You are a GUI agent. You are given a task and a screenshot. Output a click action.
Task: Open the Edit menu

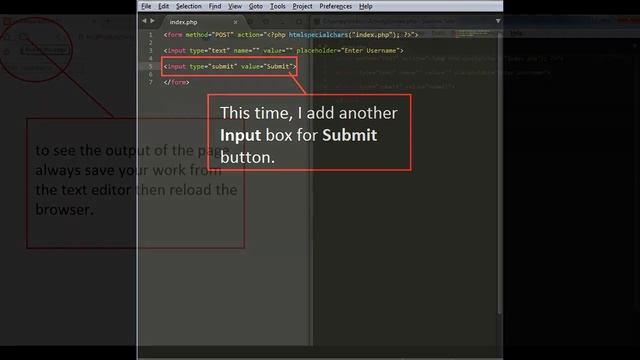pyautogui.click(x=163, y=6)
